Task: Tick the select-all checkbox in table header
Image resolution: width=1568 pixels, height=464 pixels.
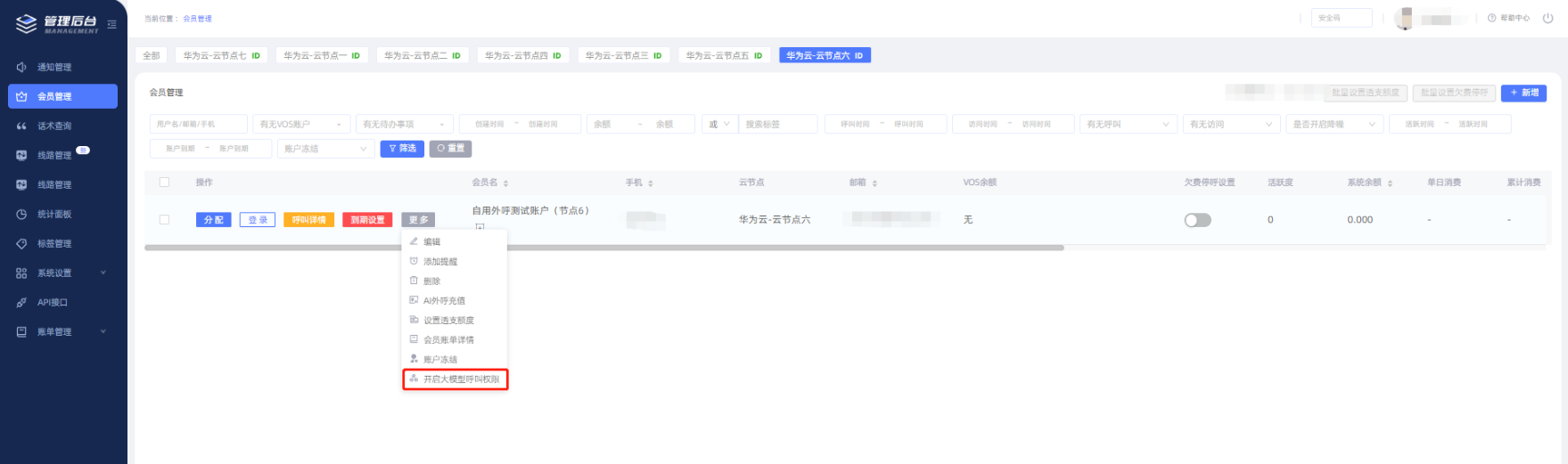Action: click(164, 182)
